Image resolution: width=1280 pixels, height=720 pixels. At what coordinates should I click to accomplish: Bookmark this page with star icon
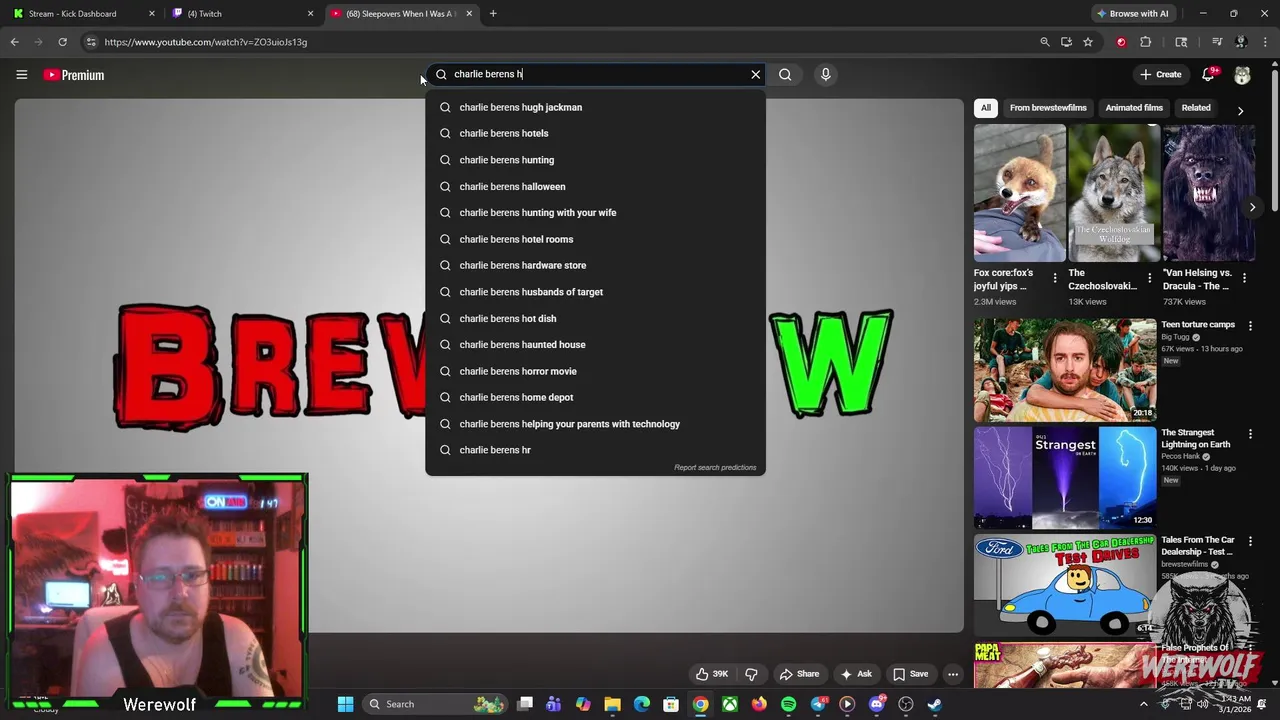click(1088, 42)
